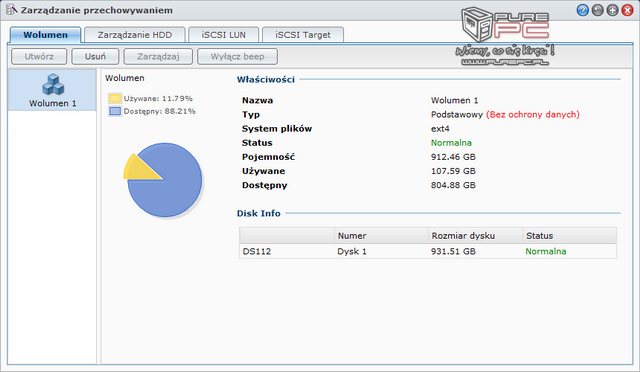Click the 931.51 GB disk size value

pyautogui.click(x=453, y=251)
